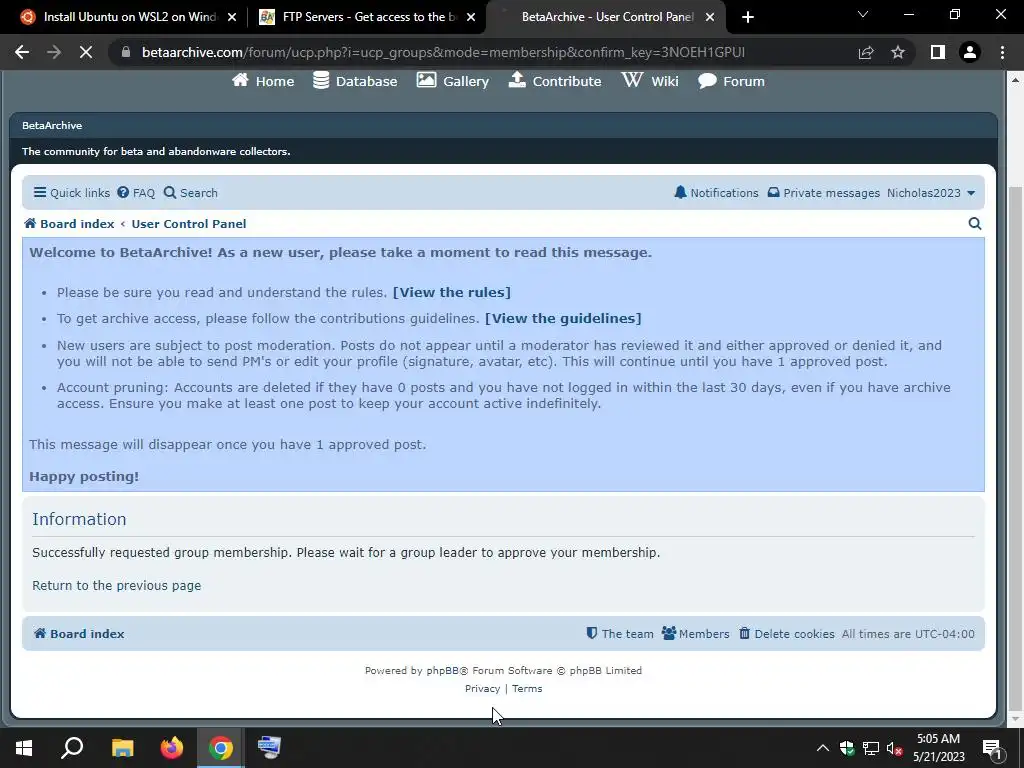The image size is (1024, 768).
Task: Open Action Center notifications
Action: pyautogui.click(x=991, y=748)
